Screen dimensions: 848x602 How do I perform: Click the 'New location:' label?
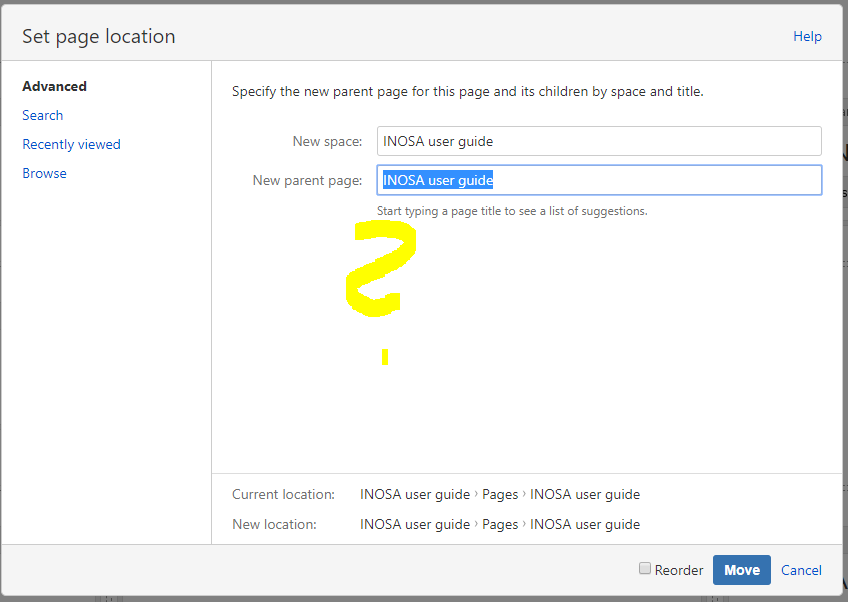click(x=274, y=524)
